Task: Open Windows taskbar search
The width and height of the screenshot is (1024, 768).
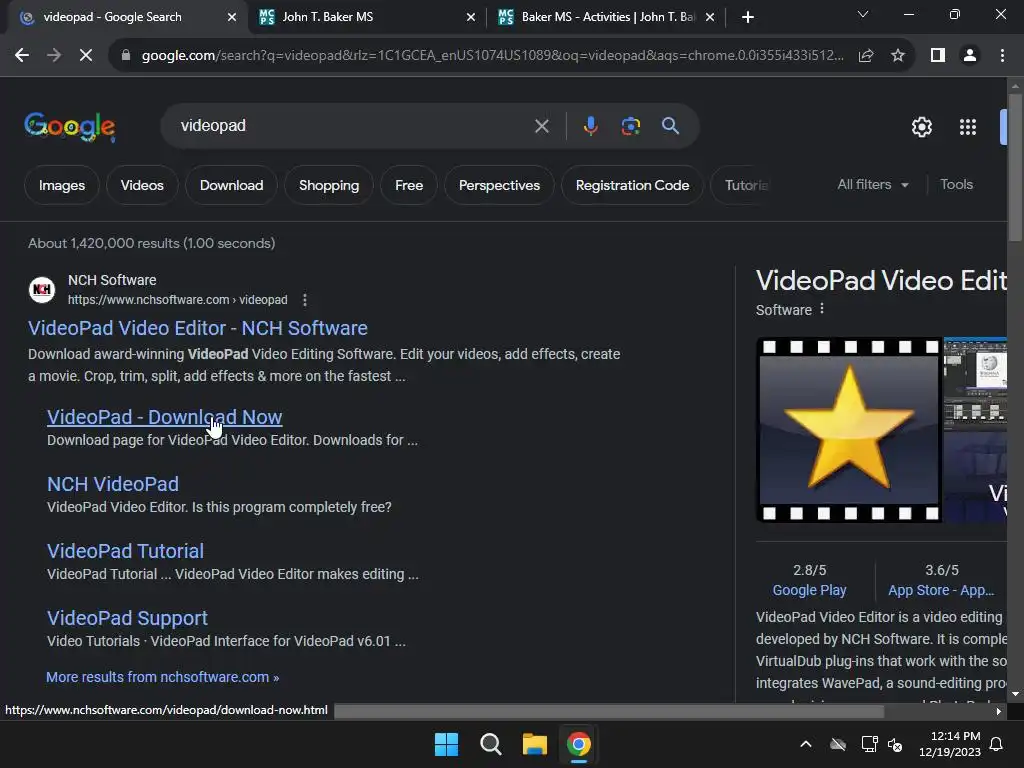Action: click(x=490, y=744)
